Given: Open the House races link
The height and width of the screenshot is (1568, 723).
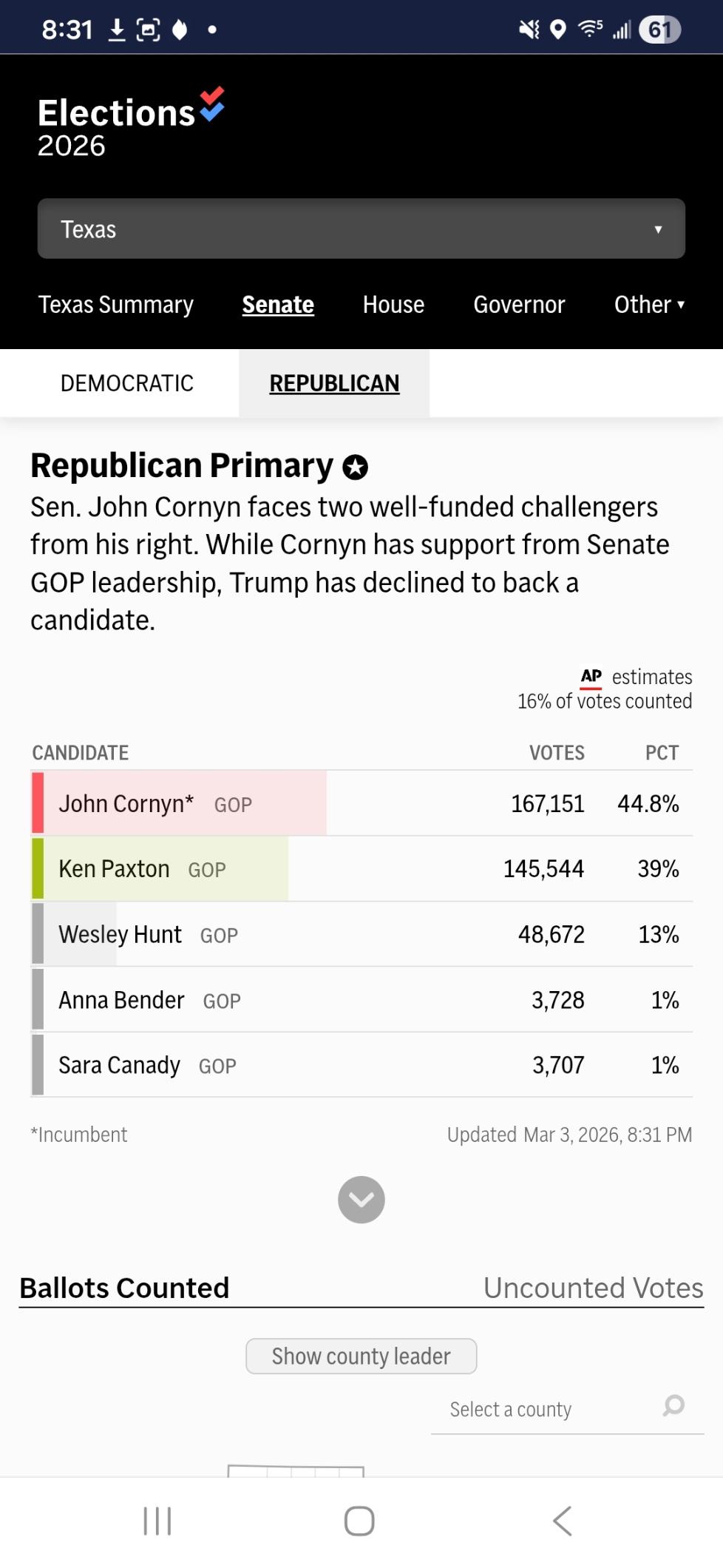Looking at the screenshot, I should pyautogui.click(x=393, y=305).
